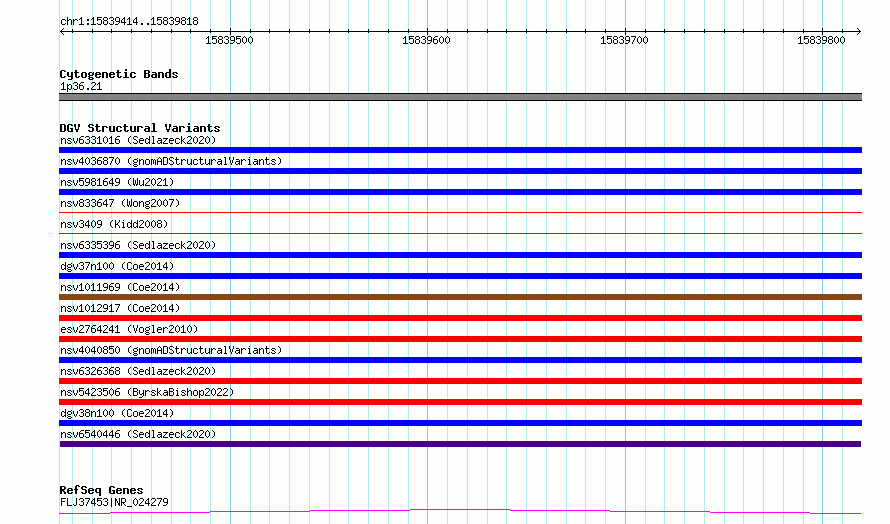Open nsv4040850 (gnomADStructuralVariants) label
890x524 pixels.
171,350
